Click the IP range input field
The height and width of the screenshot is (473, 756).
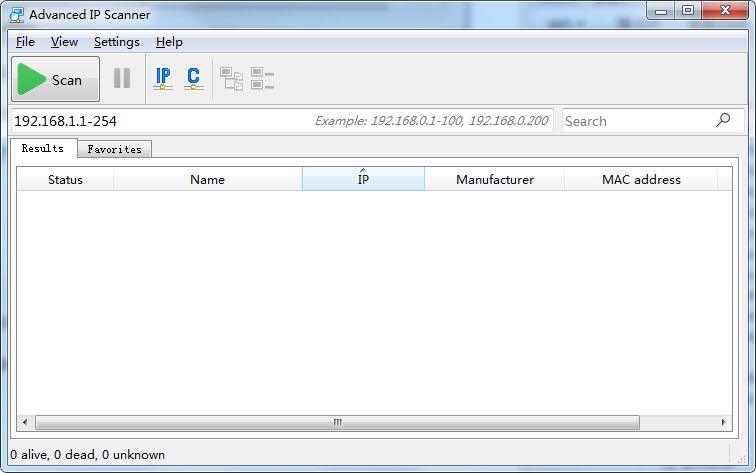(x=160, y=120)
